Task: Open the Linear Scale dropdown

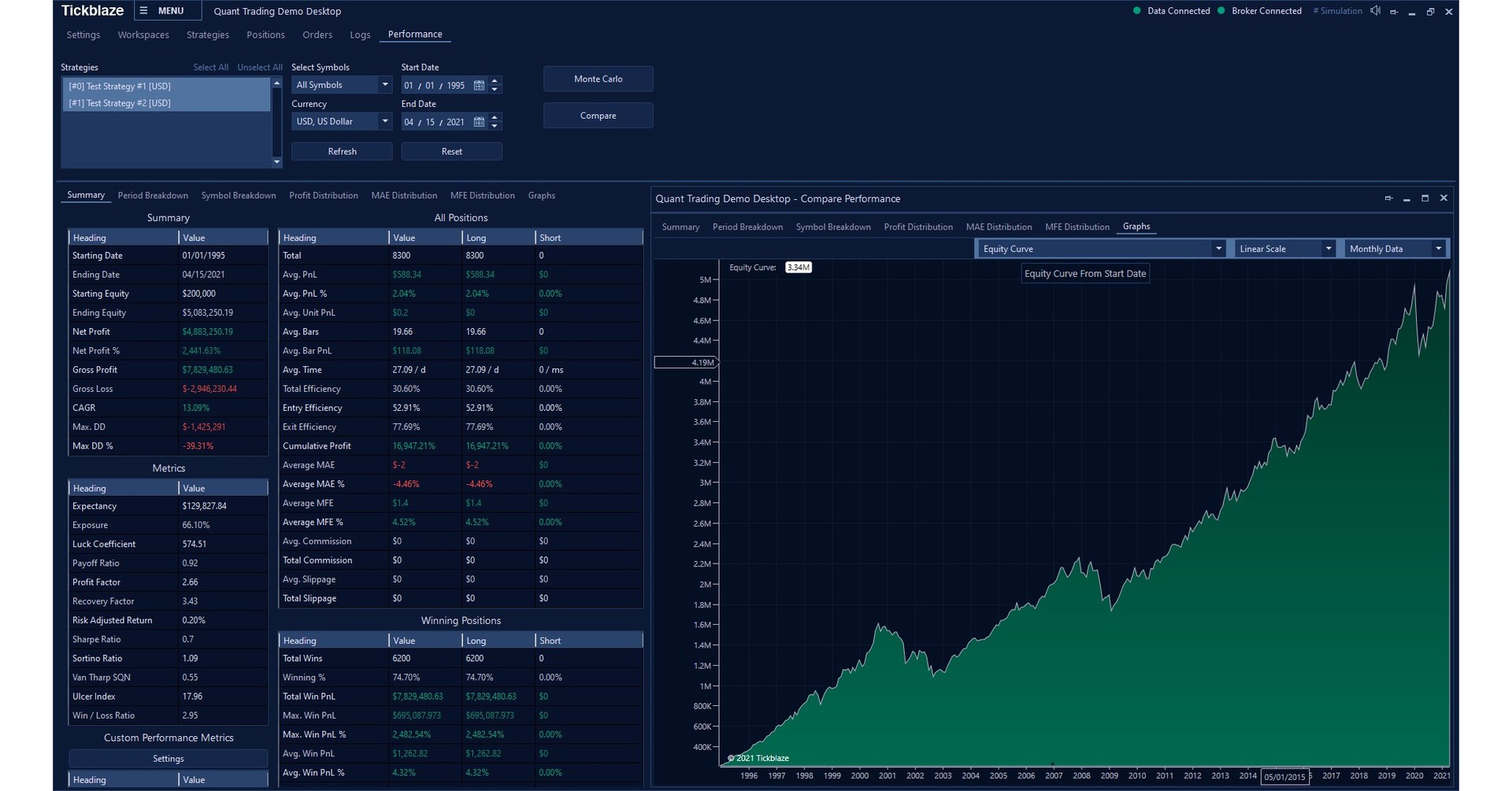Action: [1329, 248]
